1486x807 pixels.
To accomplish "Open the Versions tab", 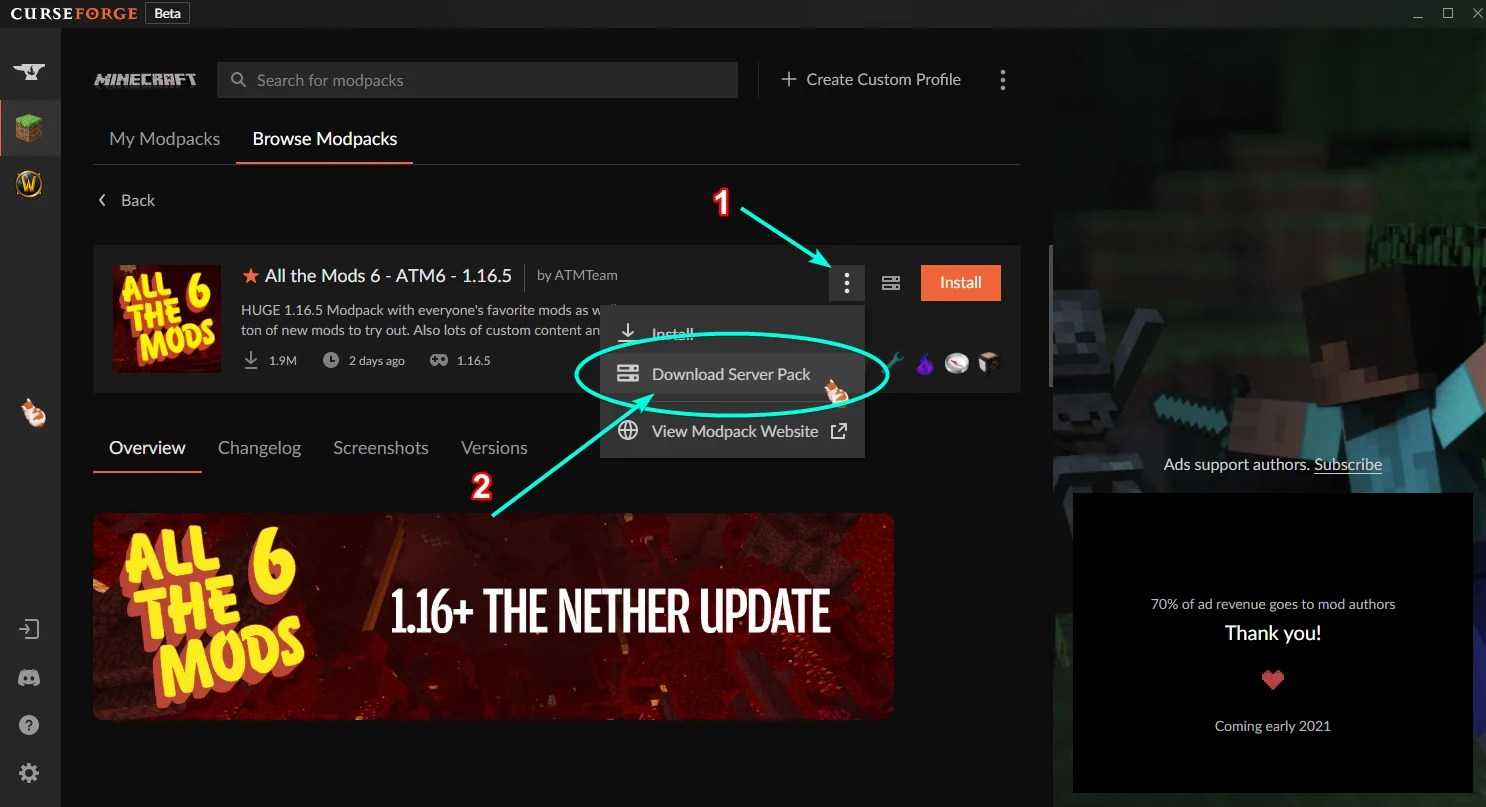I will [x=494, y=447].
